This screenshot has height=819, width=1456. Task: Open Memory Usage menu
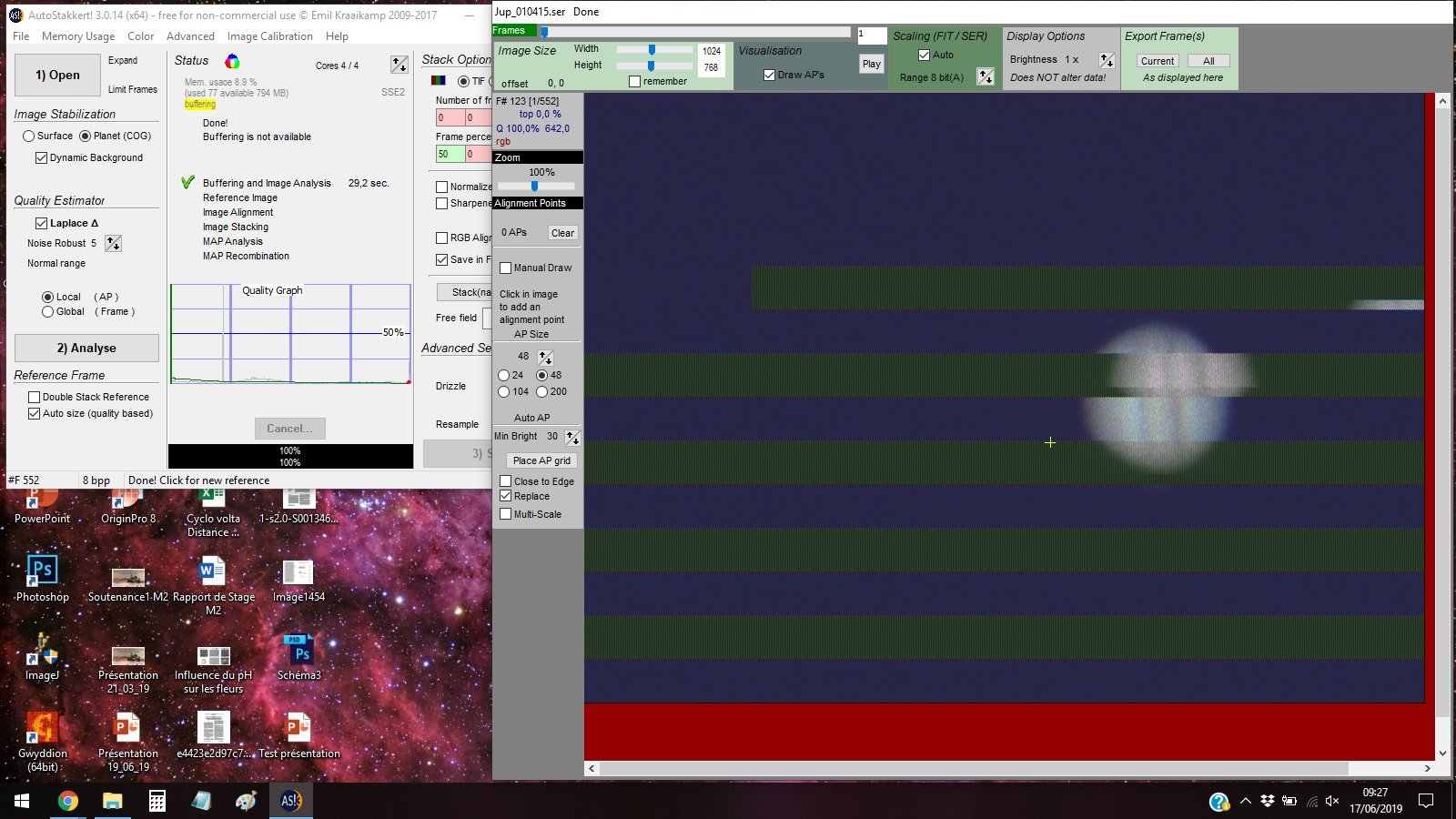click(78, 36)
